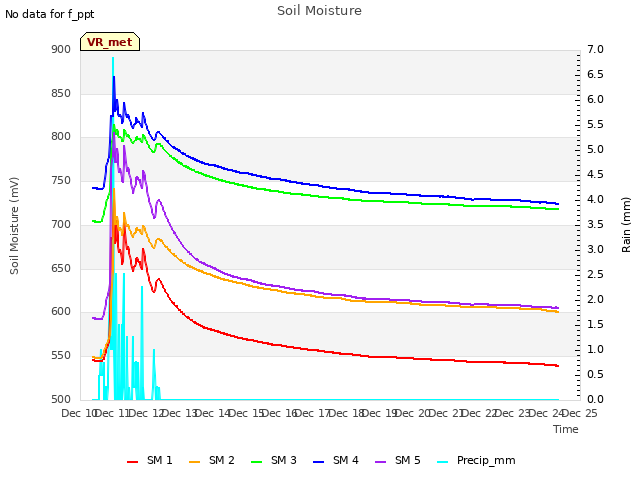Click the 6.0 rain axis tick
This screenshot has height=480, width=640.
[x=595, y=100]
